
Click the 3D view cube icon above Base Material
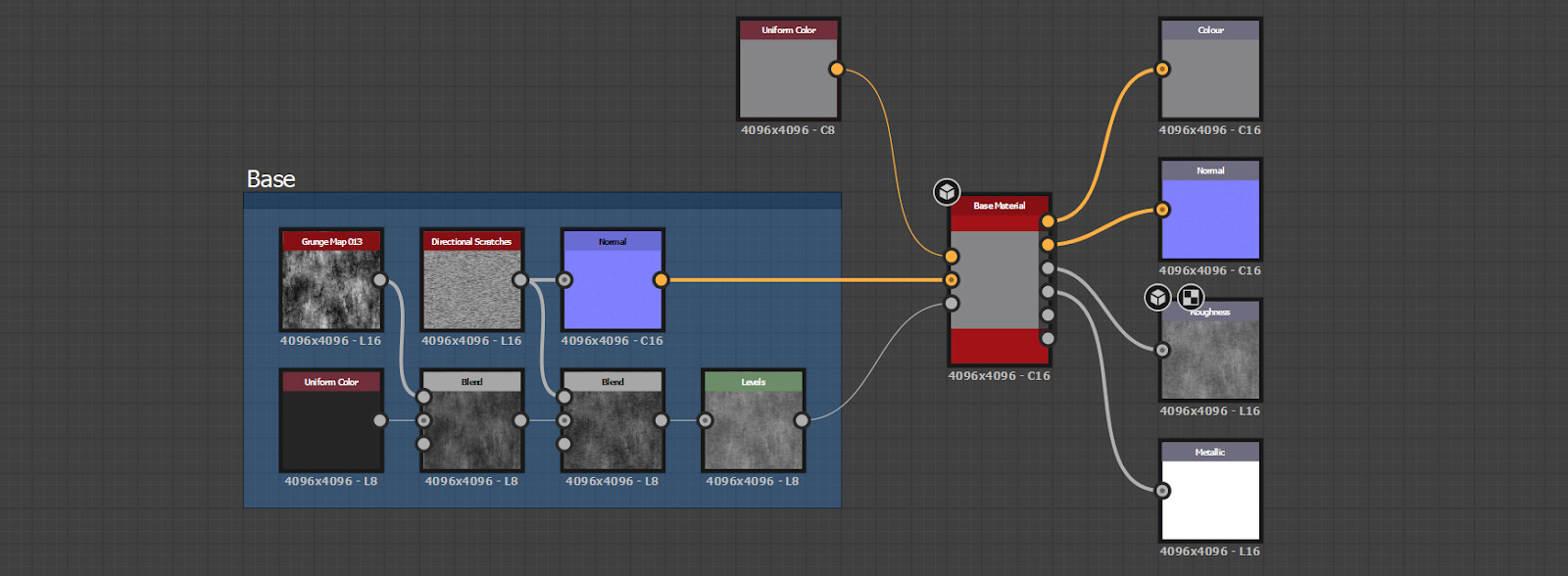pyautogui.click(x=947, y=192)
